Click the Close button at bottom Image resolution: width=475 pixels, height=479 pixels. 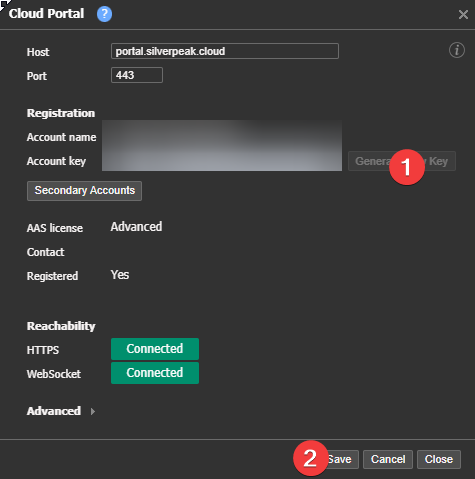click(439, 459)
